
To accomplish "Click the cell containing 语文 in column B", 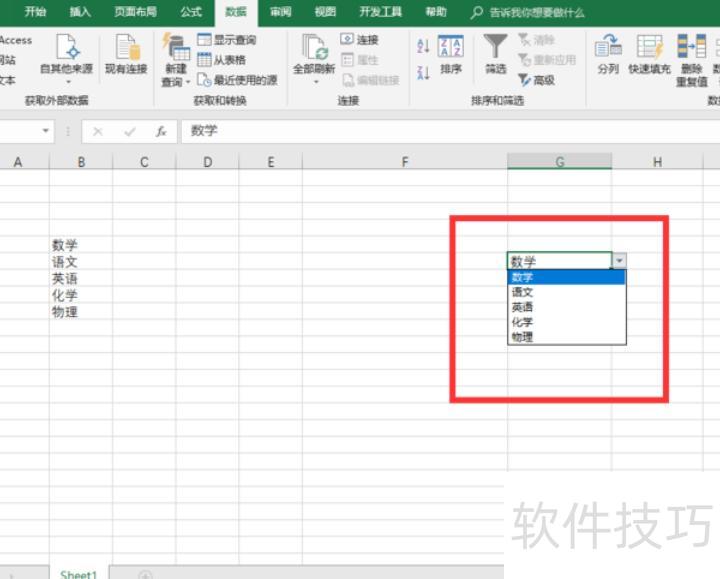I will 81,262.
